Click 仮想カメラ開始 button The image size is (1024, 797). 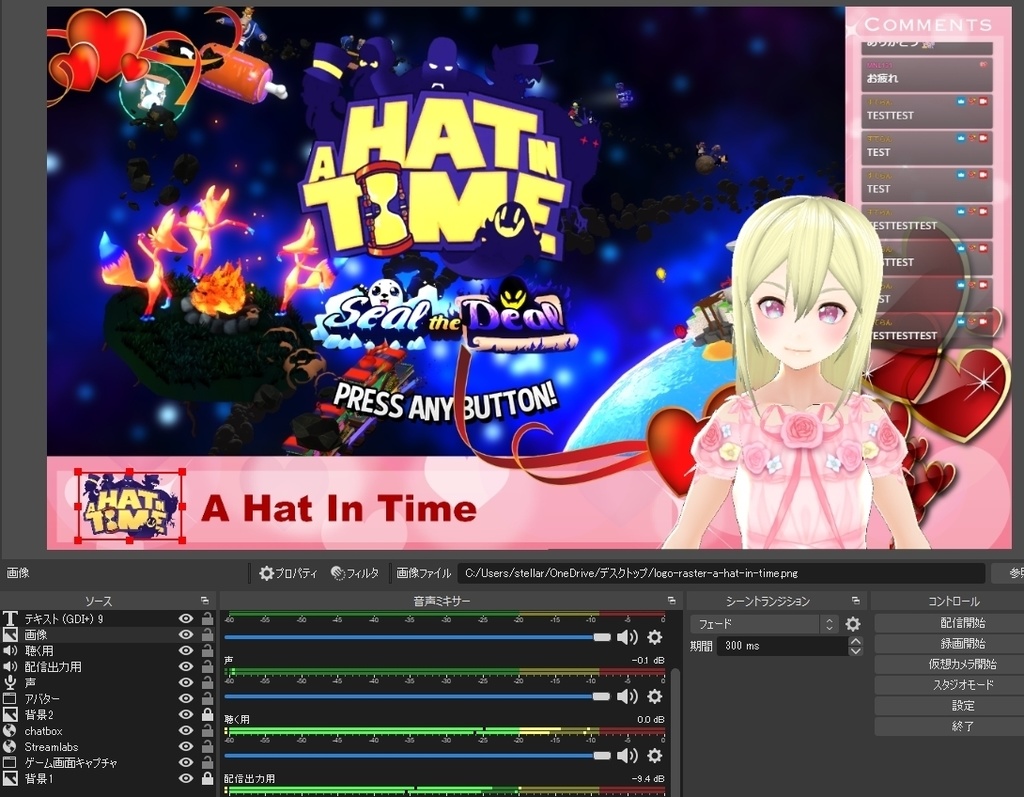(962, 664)
